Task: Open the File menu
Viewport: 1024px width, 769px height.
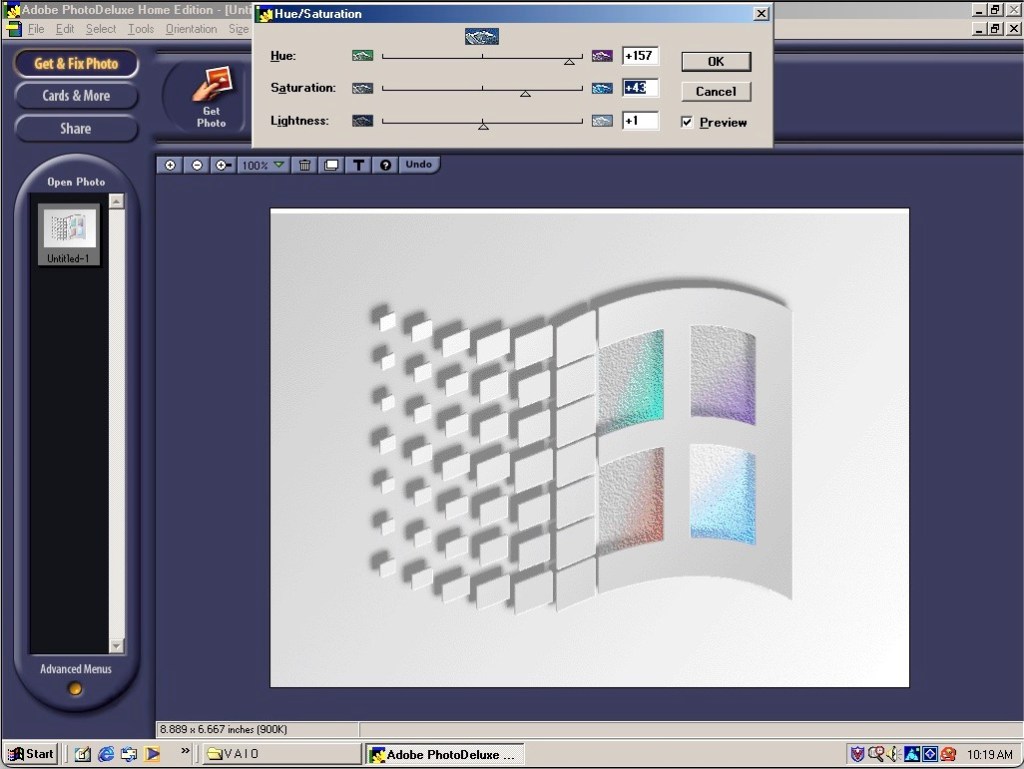Action: (36, 29)
